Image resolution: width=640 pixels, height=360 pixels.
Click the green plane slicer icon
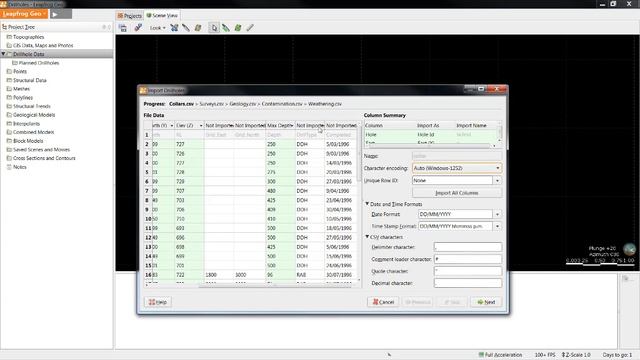[238, 28]
